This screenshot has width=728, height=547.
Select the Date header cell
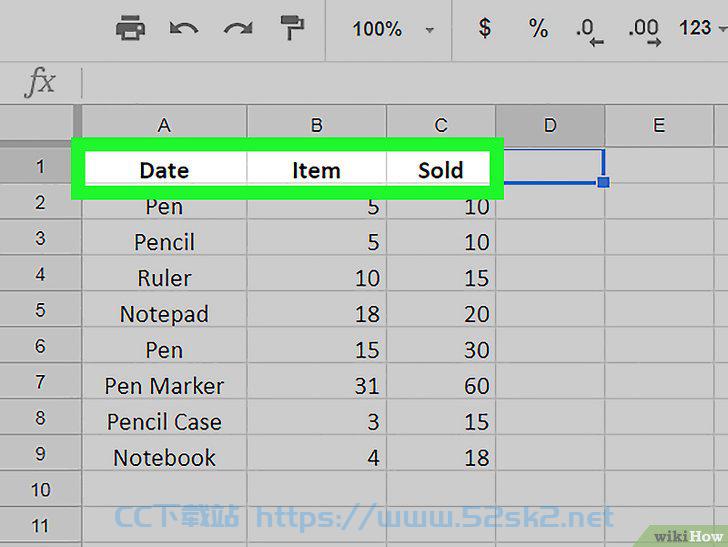click(164, 170)
